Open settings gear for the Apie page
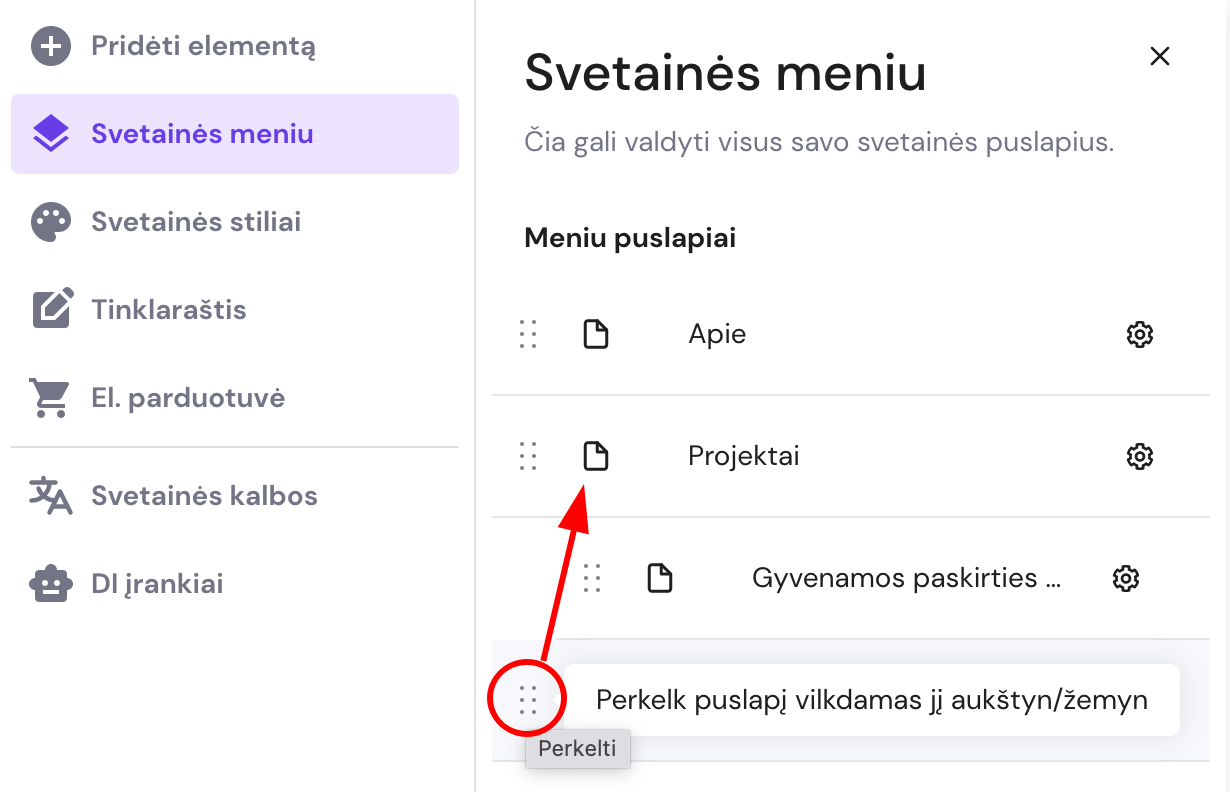 (x=1139, y=334)
